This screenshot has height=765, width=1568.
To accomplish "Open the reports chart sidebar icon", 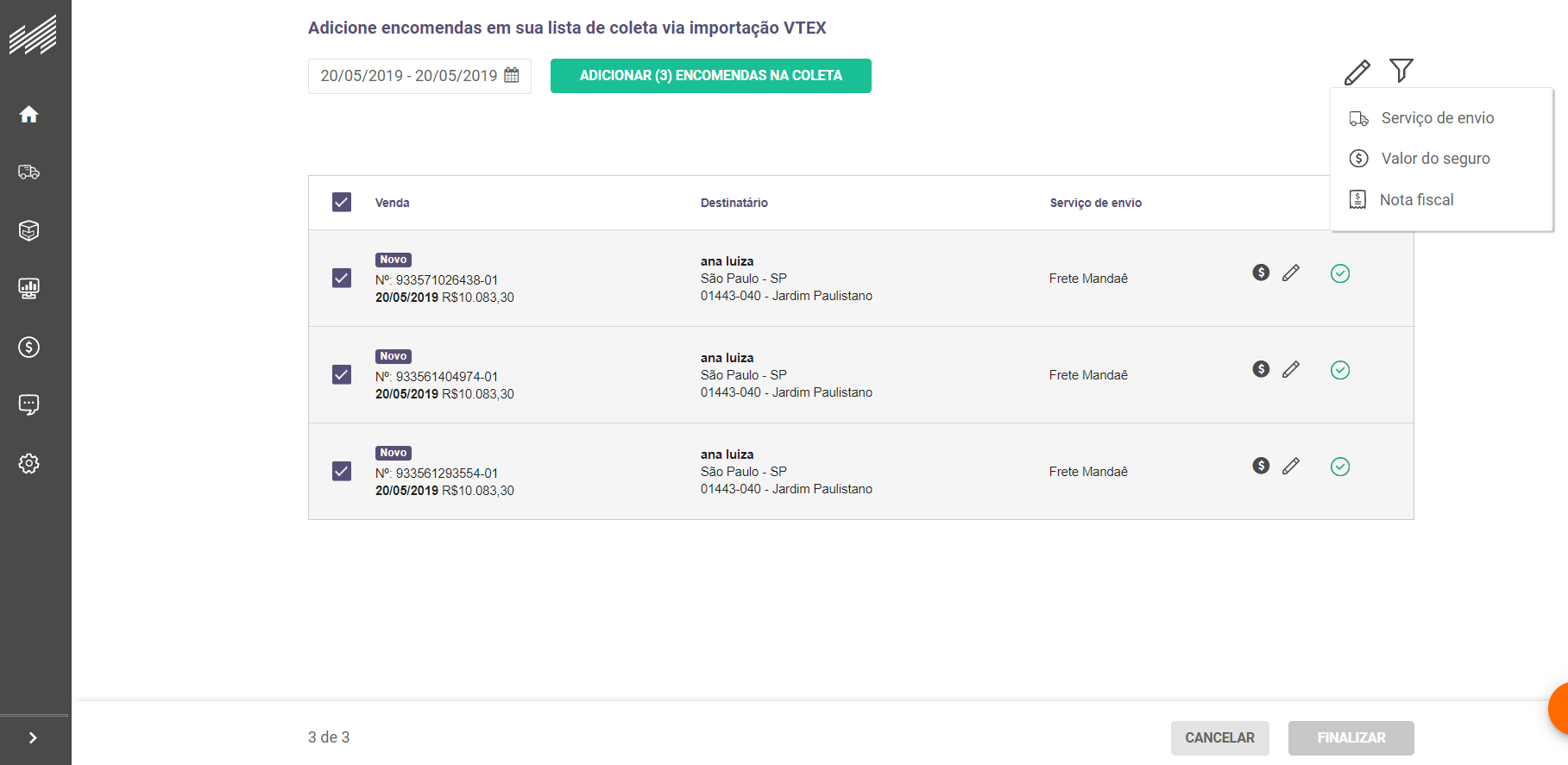I will [x=29, y=288].
